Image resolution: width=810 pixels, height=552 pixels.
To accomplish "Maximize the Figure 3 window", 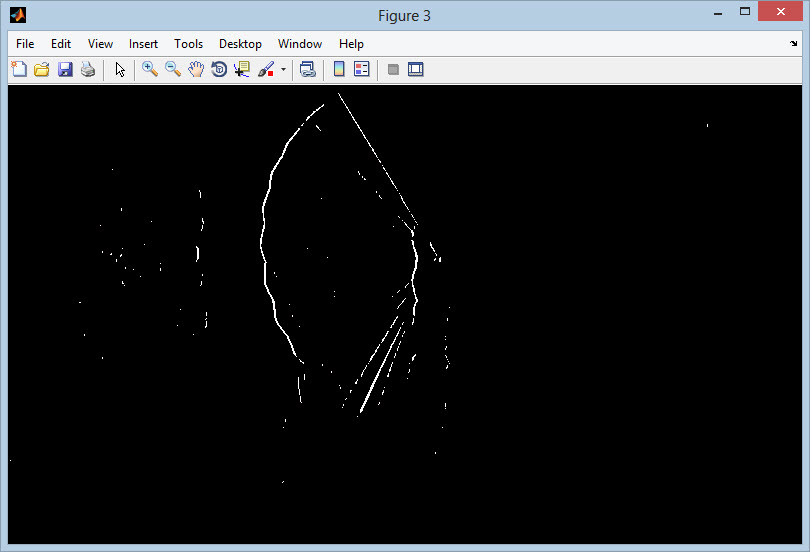I will [x=745, y=11].
